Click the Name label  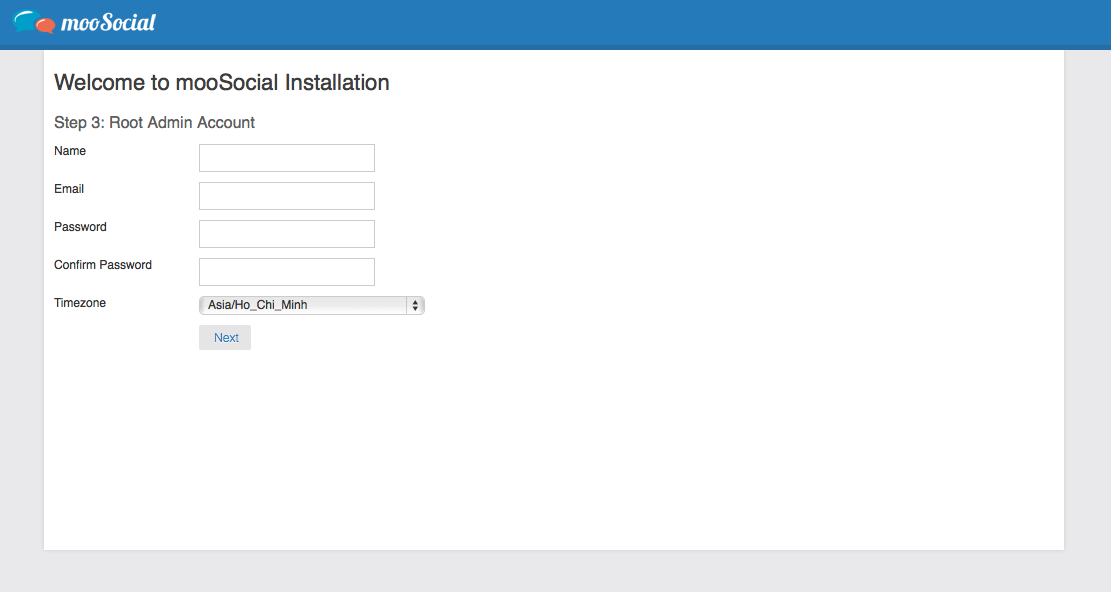coord(70,151)
